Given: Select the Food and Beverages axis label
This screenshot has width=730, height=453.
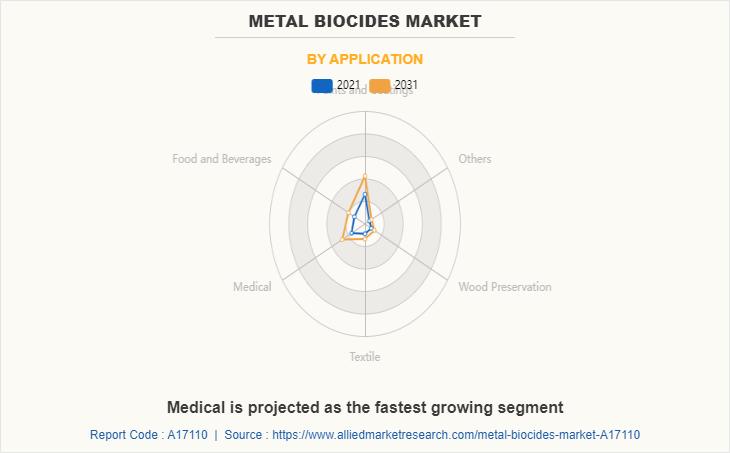Looking at the screenshot, I should coord(222,159).
